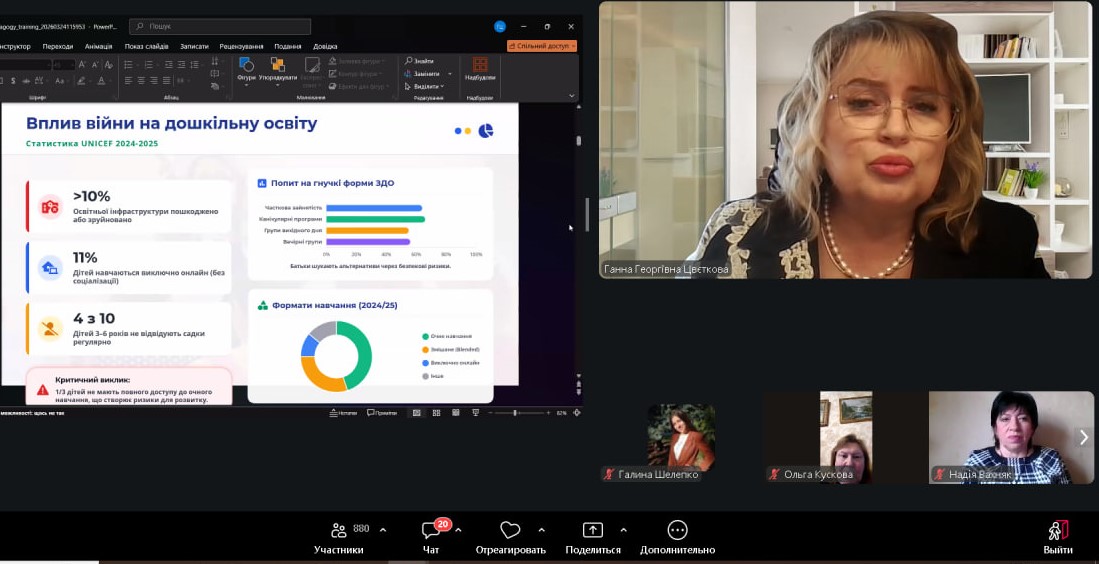Open the Анімація ribbon tab
Image resolution: width=1099 pixels, height=564 pixels.
tap(99, 46)
